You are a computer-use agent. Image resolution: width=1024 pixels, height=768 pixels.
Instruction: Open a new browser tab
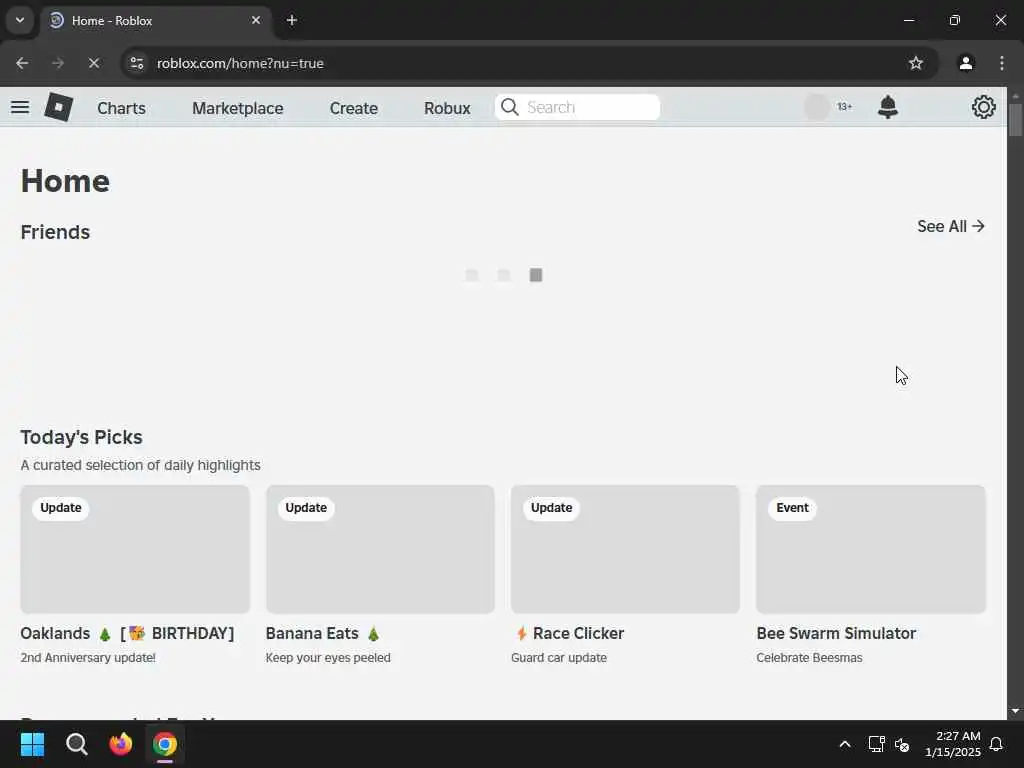pos(292,20)
